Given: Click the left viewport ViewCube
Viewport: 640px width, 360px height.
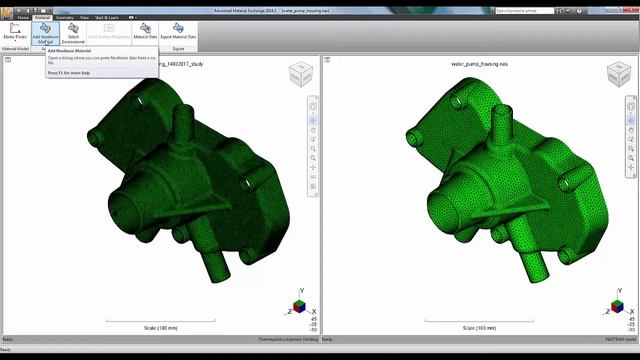Looking at the screenshot, I should click(x=301, y=74).
